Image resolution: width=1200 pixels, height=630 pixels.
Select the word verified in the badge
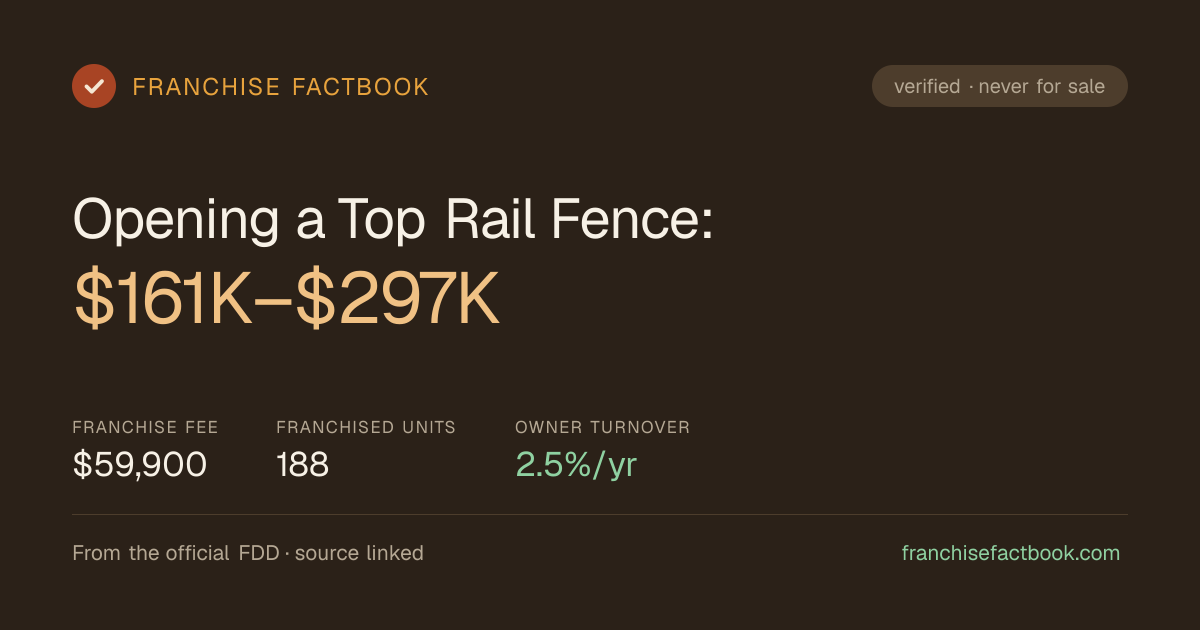point(927,86)
